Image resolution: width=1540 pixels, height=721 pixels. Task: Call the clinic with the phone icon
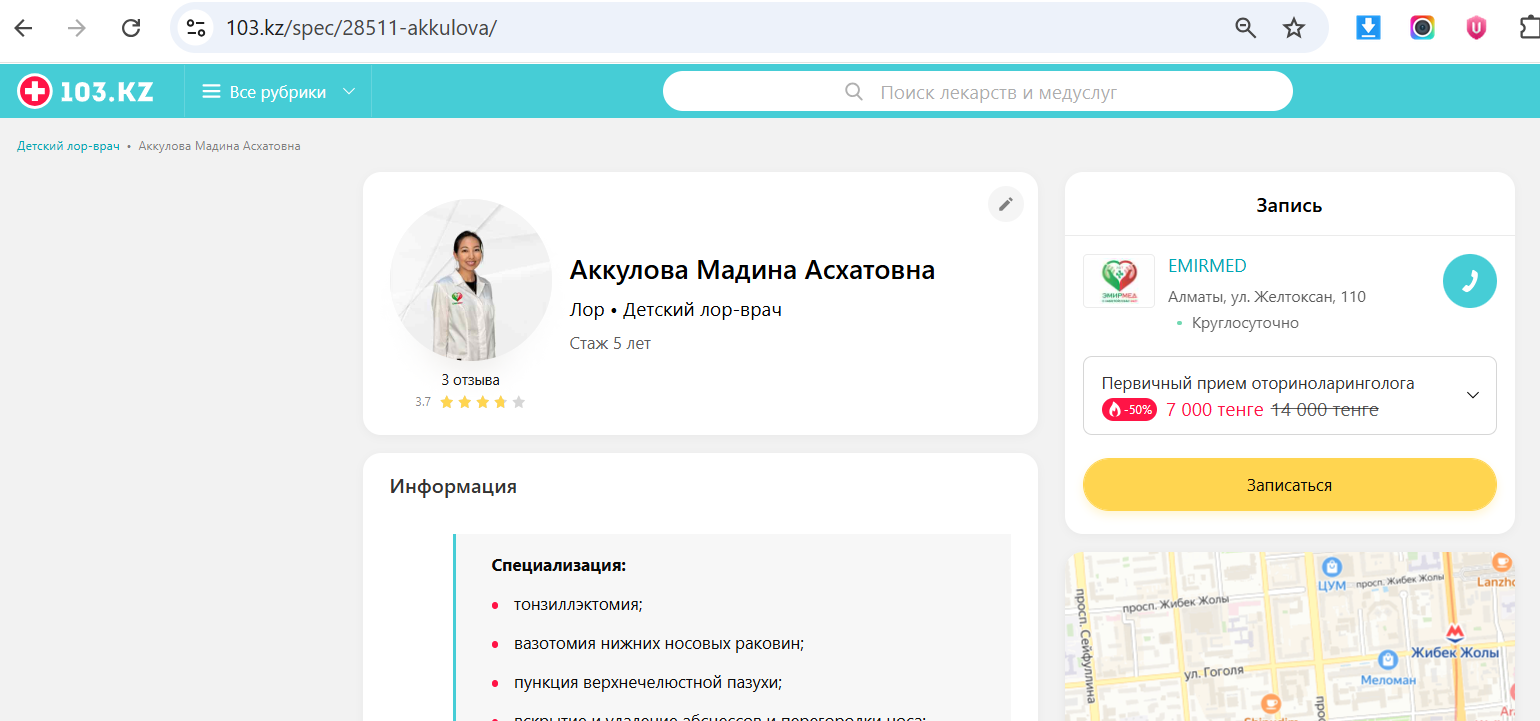pyautogui.click(x=1470, y=281)
